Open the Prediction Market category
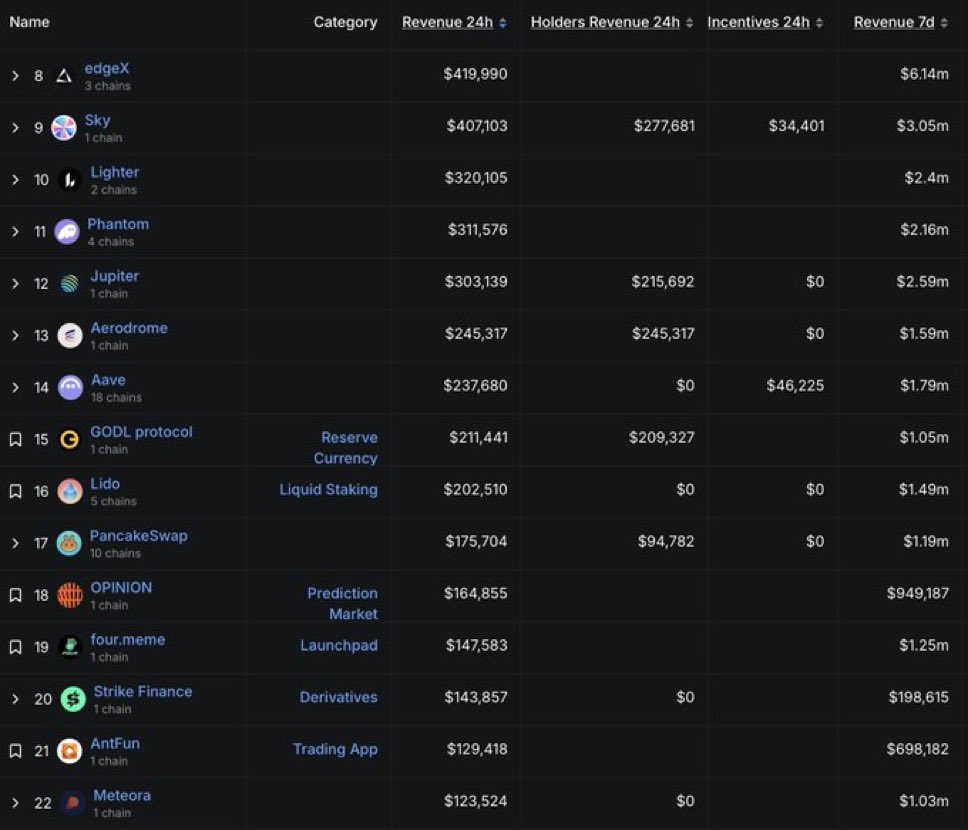 pyautogui.click(x=343, y=603)
